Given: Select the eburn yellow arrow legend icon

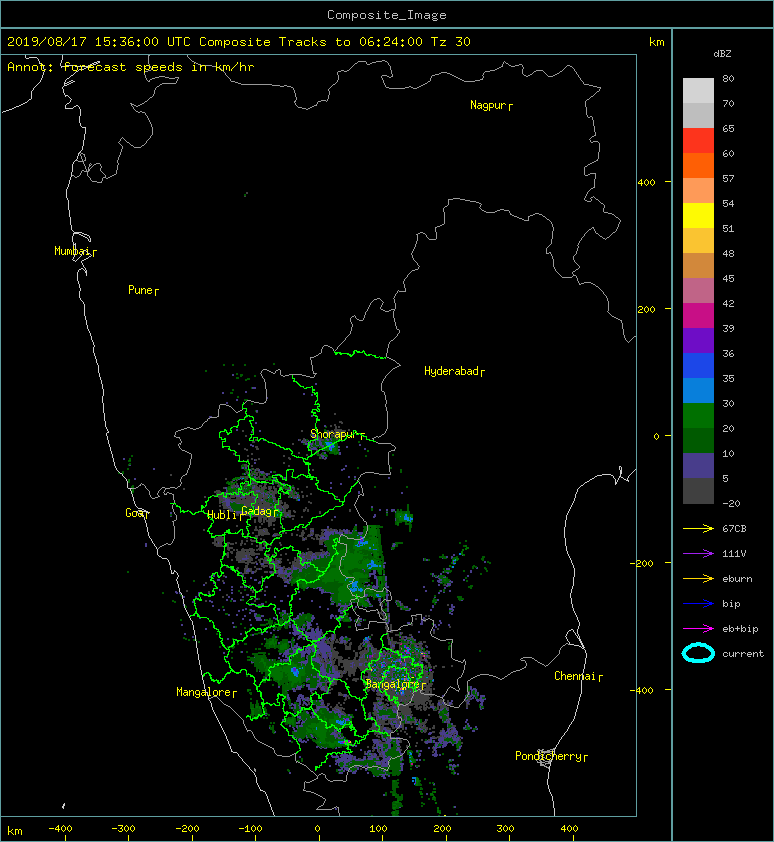Looking at the screenshot, I should point(698,579).
